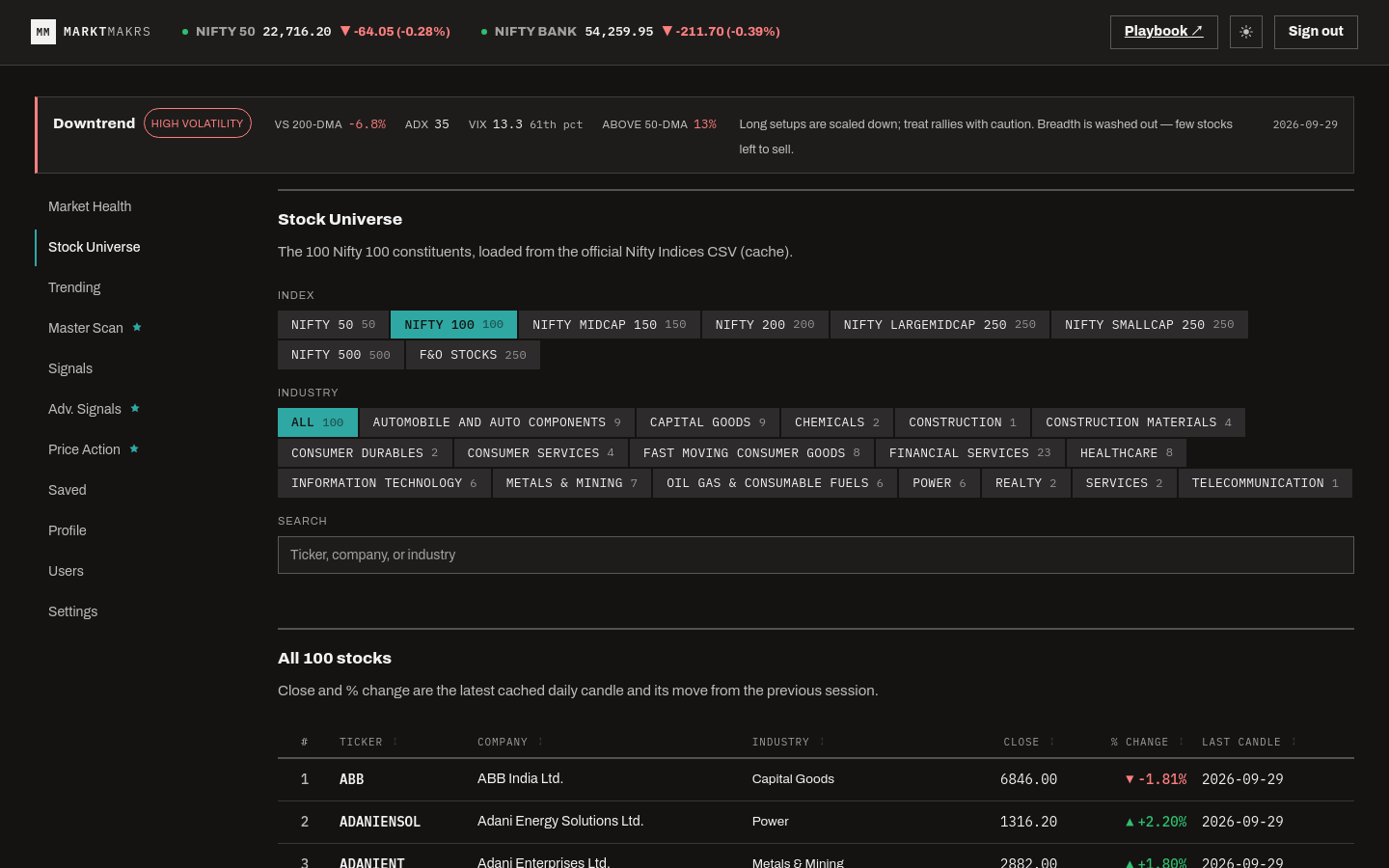The width and height of the screenshot is (1389, 868).
Task: Filter by Telecommunication industry
Action: (x=1266, y=483)
